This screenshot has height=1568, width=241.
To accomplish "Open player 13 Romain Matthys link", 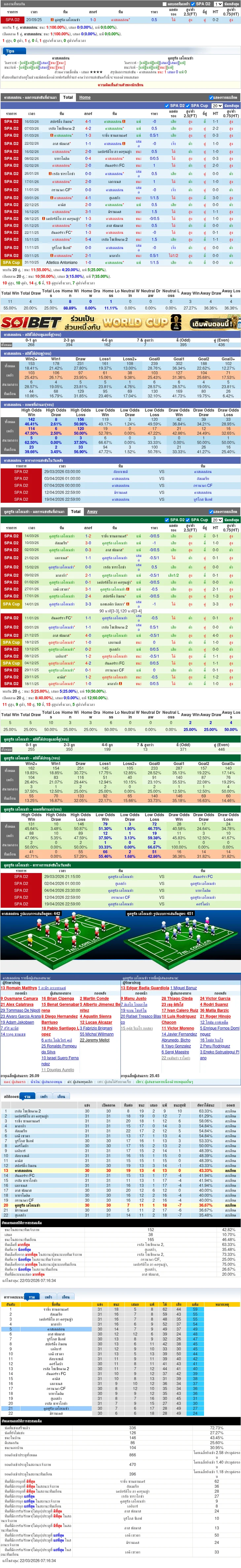I will [19, 988].
